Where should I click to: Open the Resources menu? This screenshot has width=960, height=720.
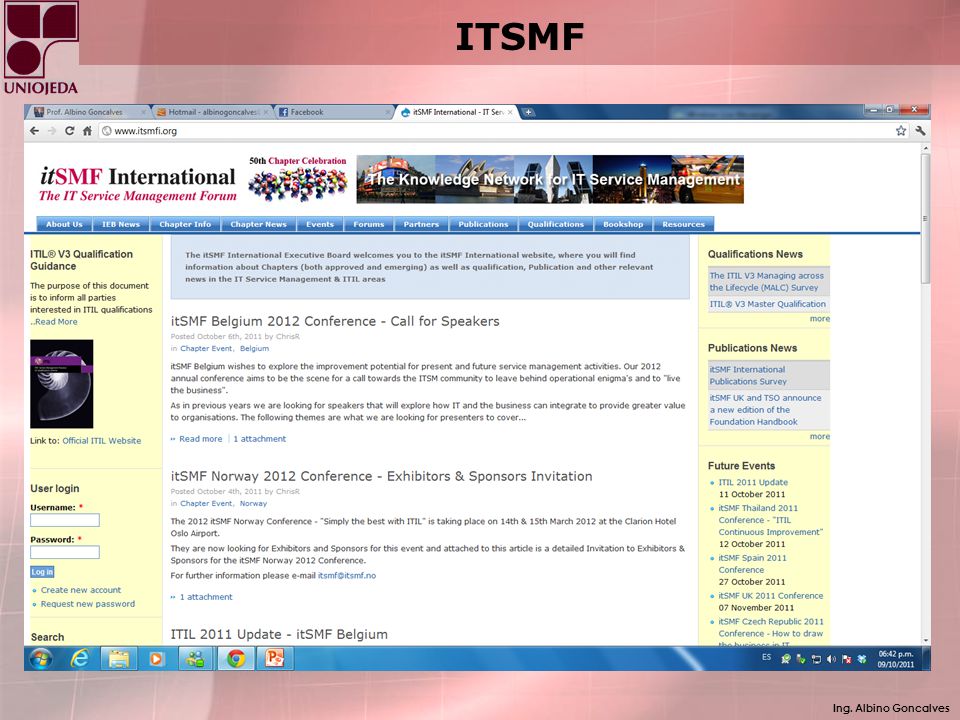[683, 224]
